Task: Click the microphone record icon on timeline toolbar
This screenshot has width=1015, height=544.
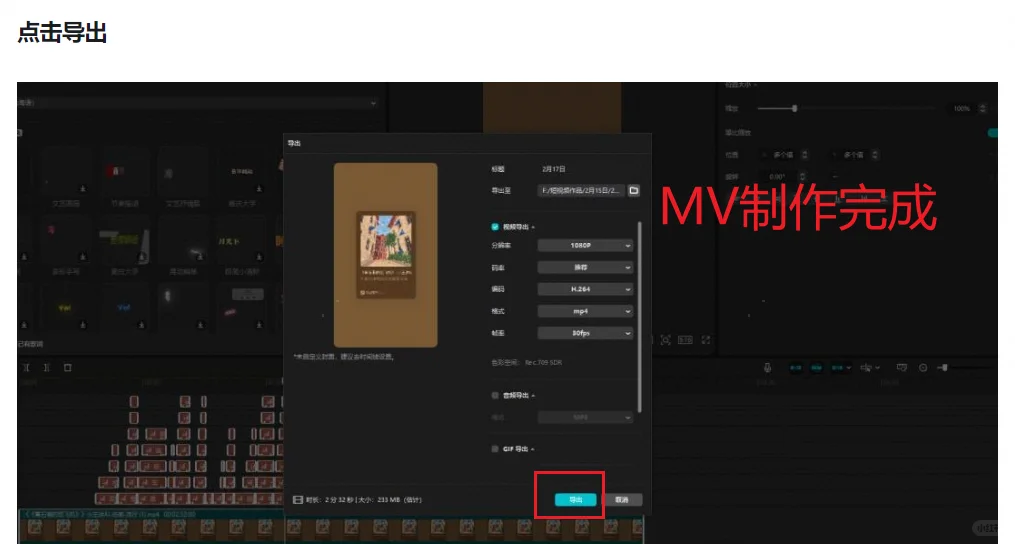Action: click(x=767, y=367)
